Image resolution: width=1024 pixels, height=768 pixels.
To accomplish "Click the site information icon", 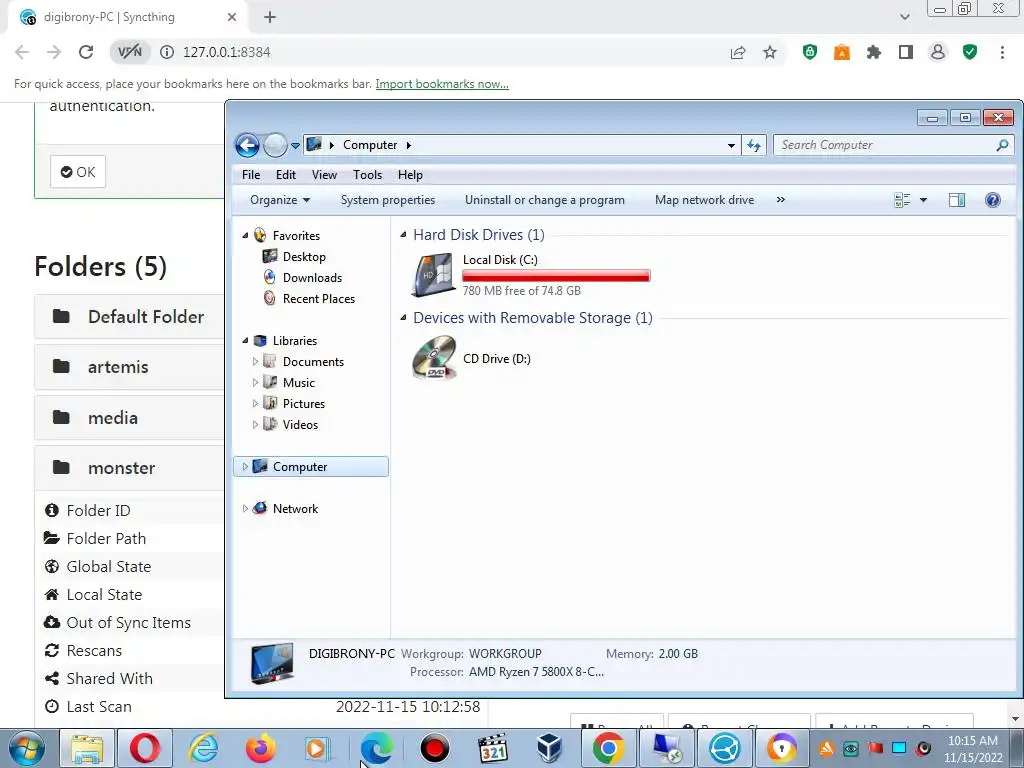I will click(x=167, y=52).
